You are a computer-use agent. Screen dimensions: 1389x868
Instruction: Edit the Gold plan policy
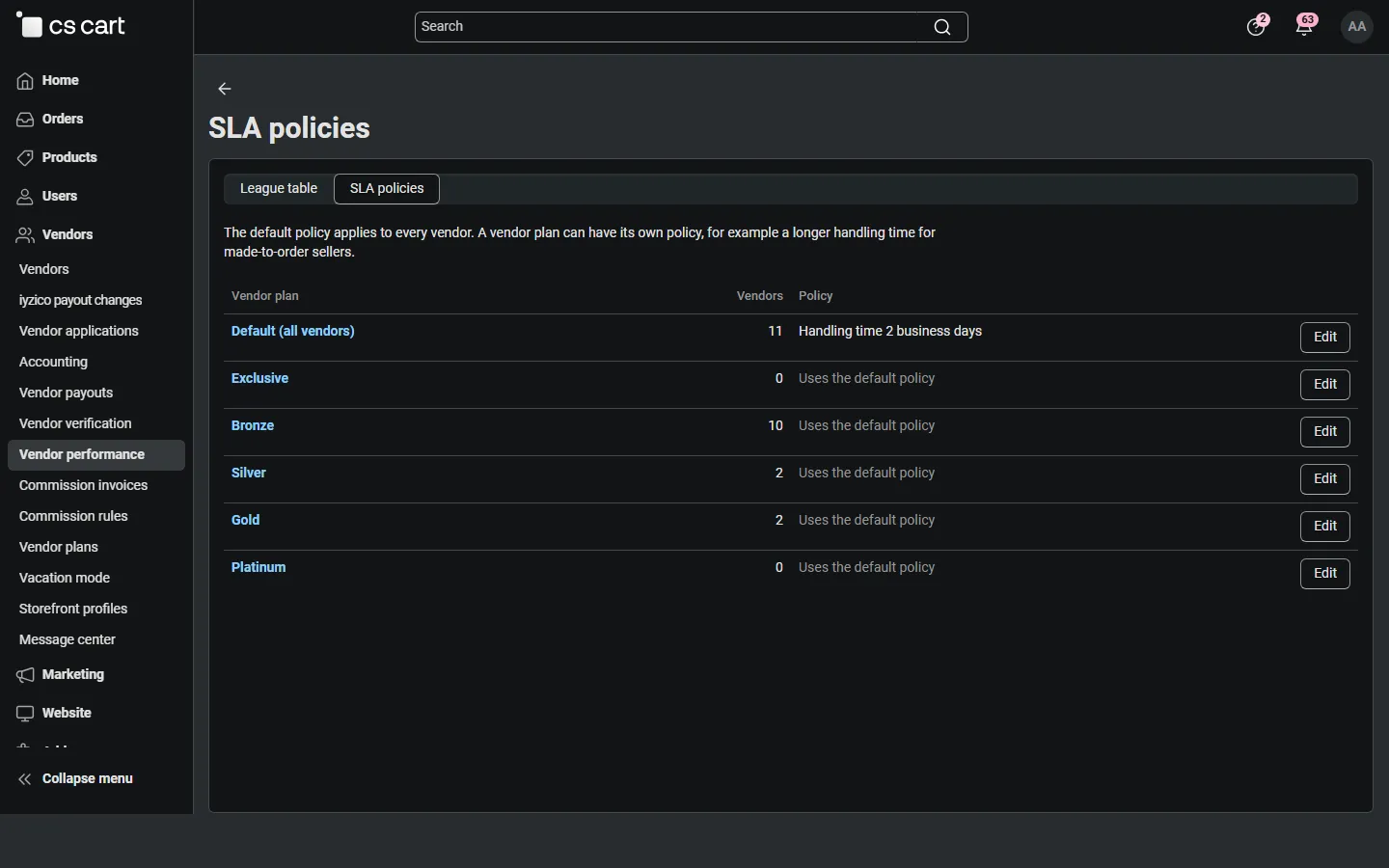coord(1325,527)
